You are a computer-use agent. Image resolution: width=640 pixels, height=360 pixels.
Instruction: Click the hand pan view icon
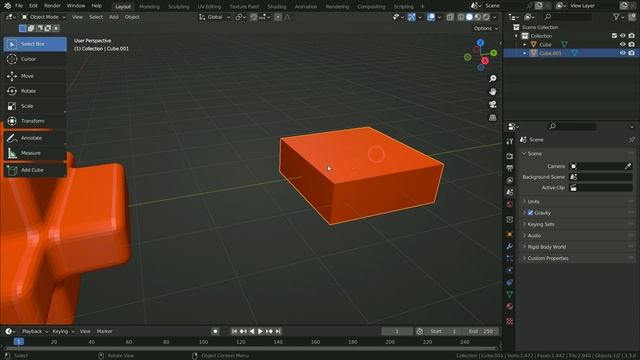(493, 91)
